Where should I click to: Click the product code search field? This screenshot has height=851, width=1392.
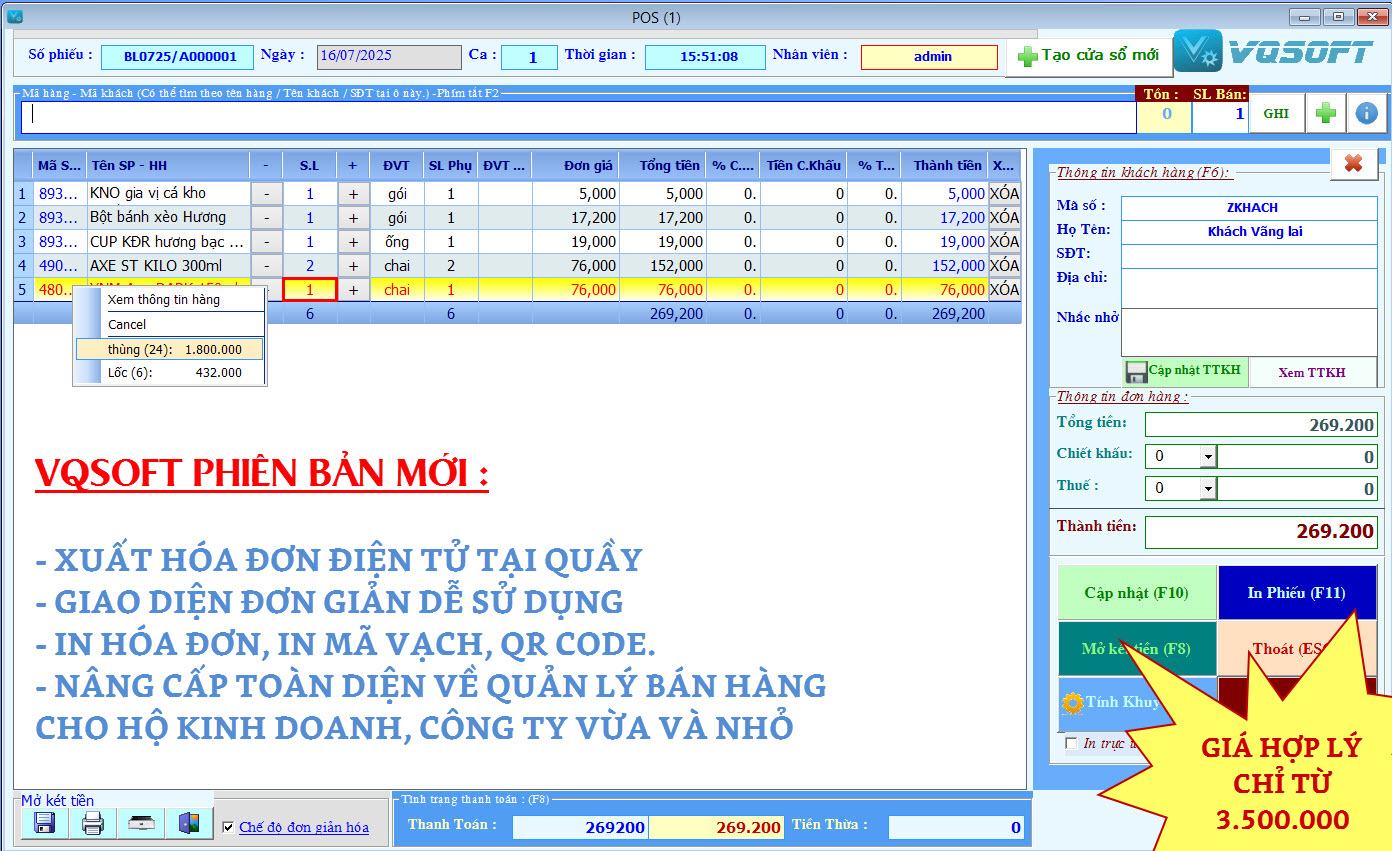pyautogui.click(x=579, y=115)
